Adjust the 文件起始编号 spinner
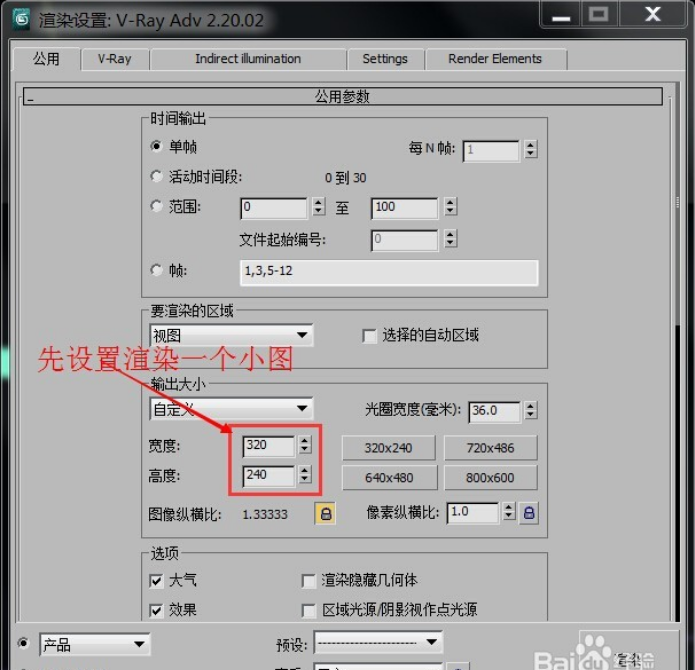This screenshot has width=695, height=670. point(450,238)
